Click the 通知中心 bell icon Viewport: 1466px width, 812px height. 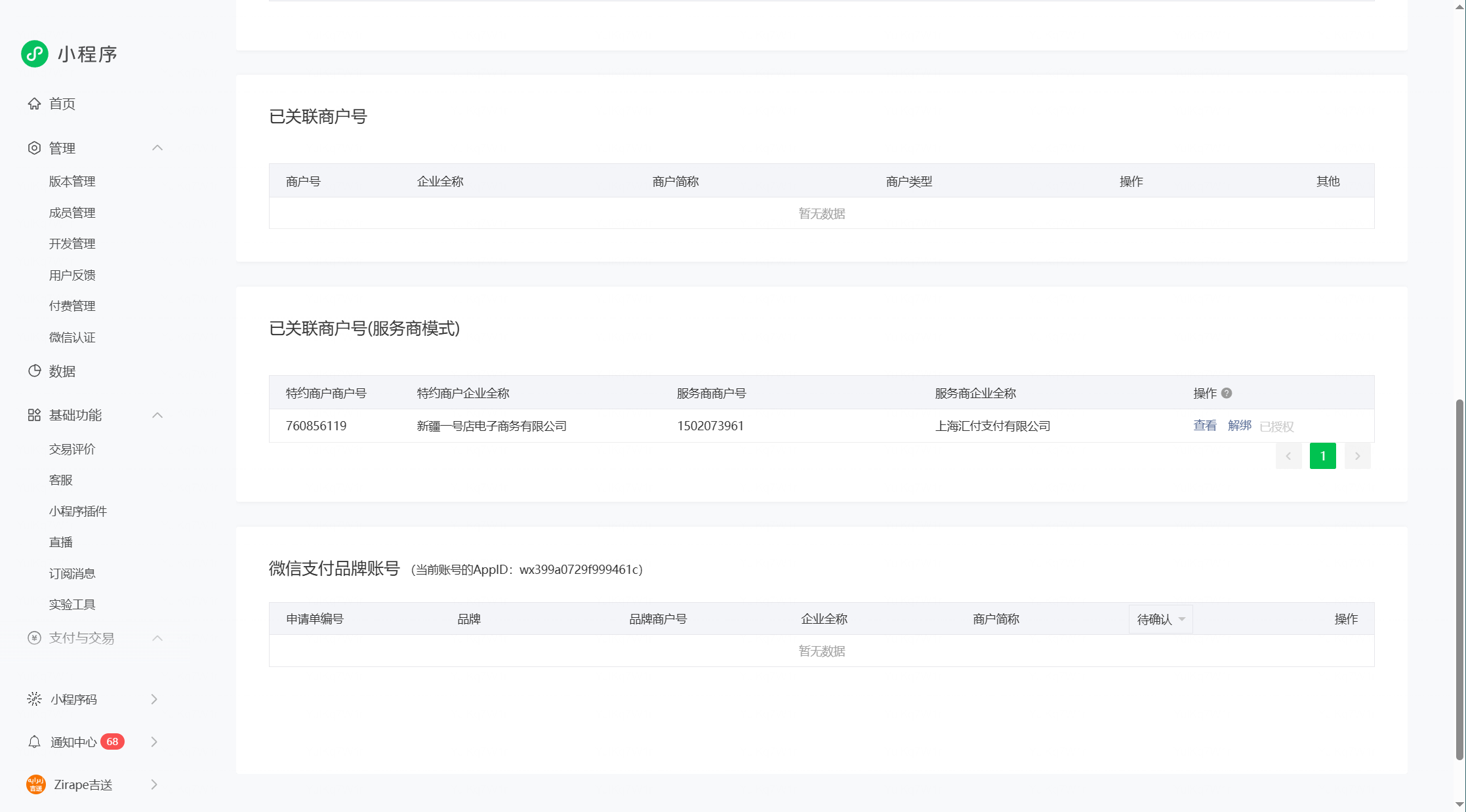(34, 742)
